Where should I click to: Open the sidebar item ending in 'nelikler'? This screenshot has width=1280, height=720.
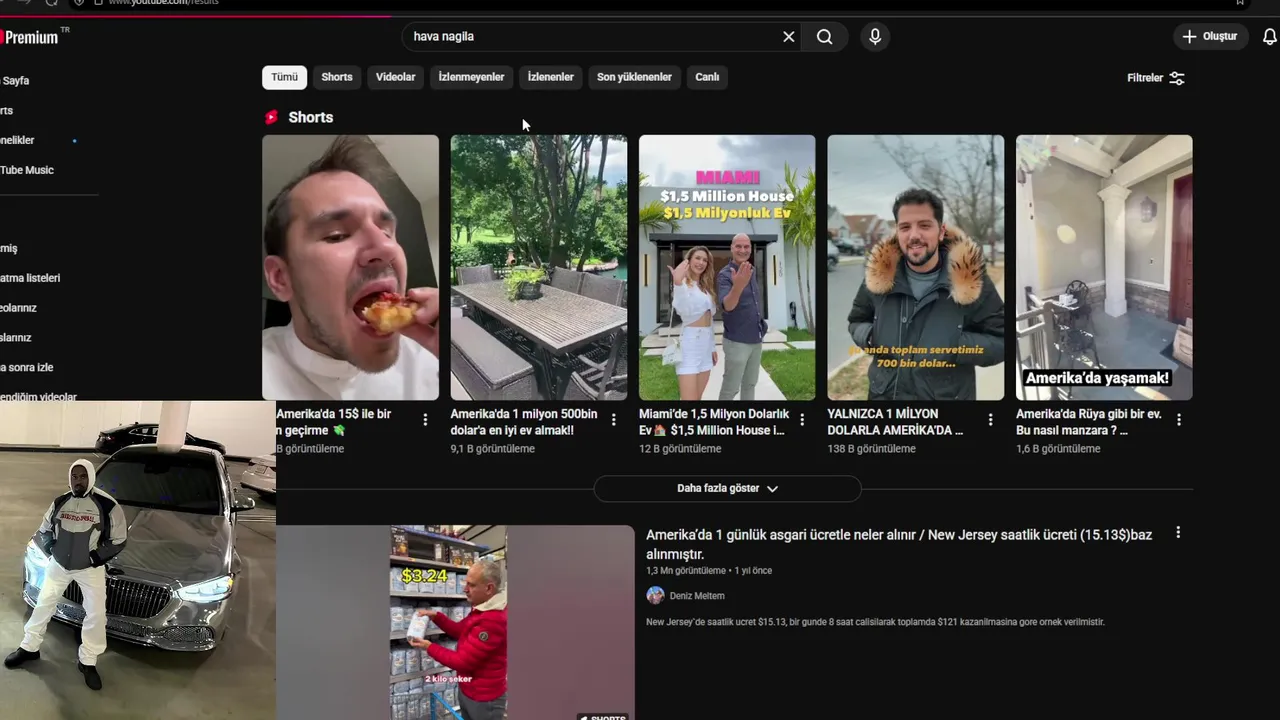click(x=18, y=141)
